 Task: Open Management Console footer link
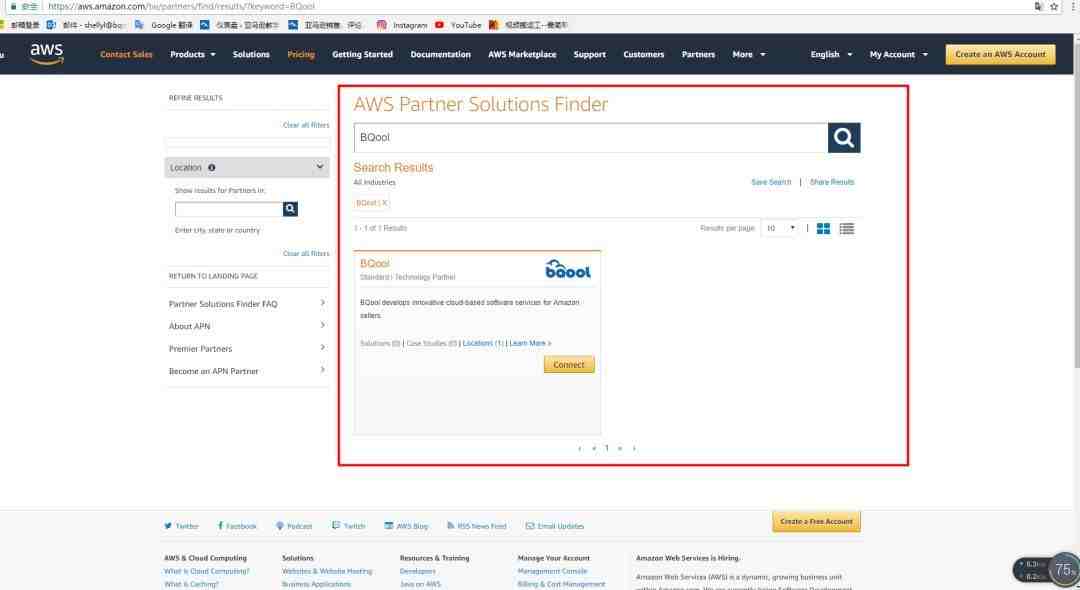coord(552,571)
